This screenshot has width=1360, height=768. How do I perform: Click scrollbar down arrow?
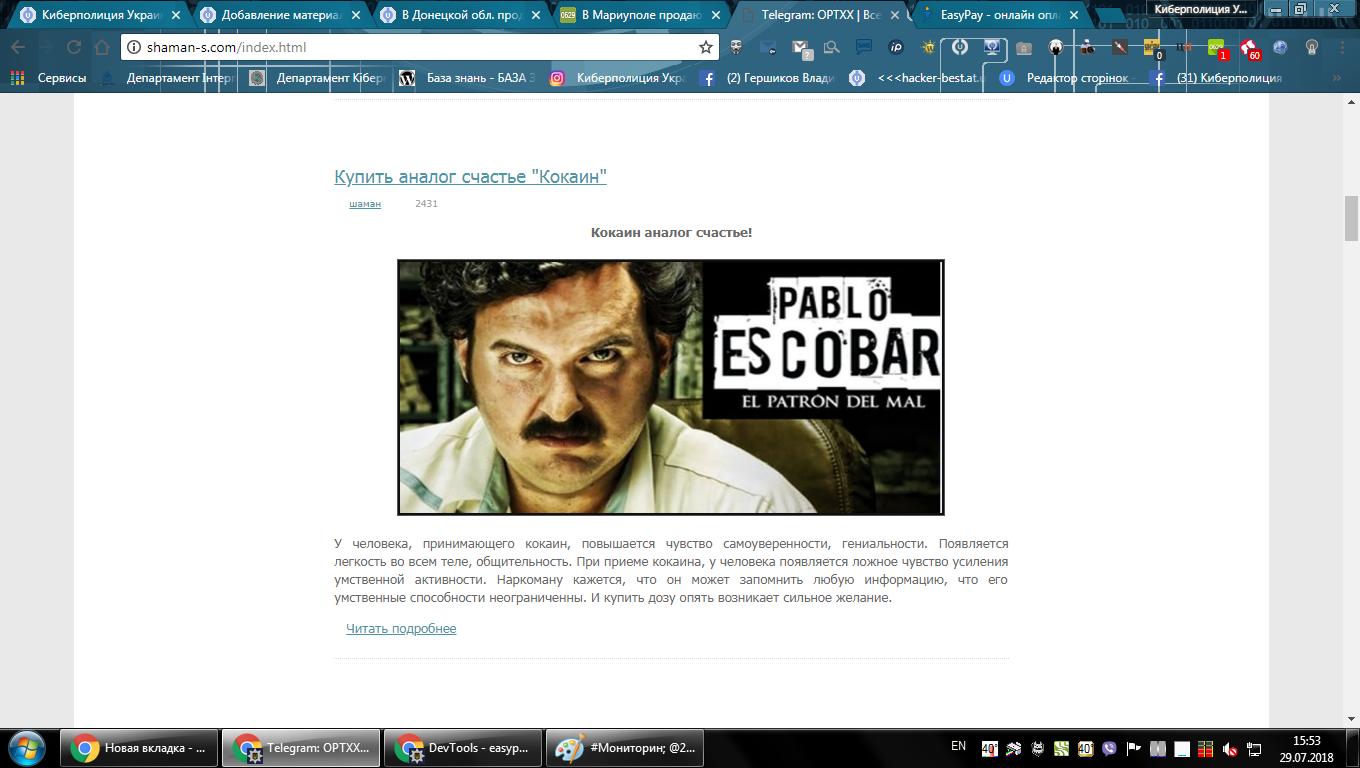(1351, 719)
